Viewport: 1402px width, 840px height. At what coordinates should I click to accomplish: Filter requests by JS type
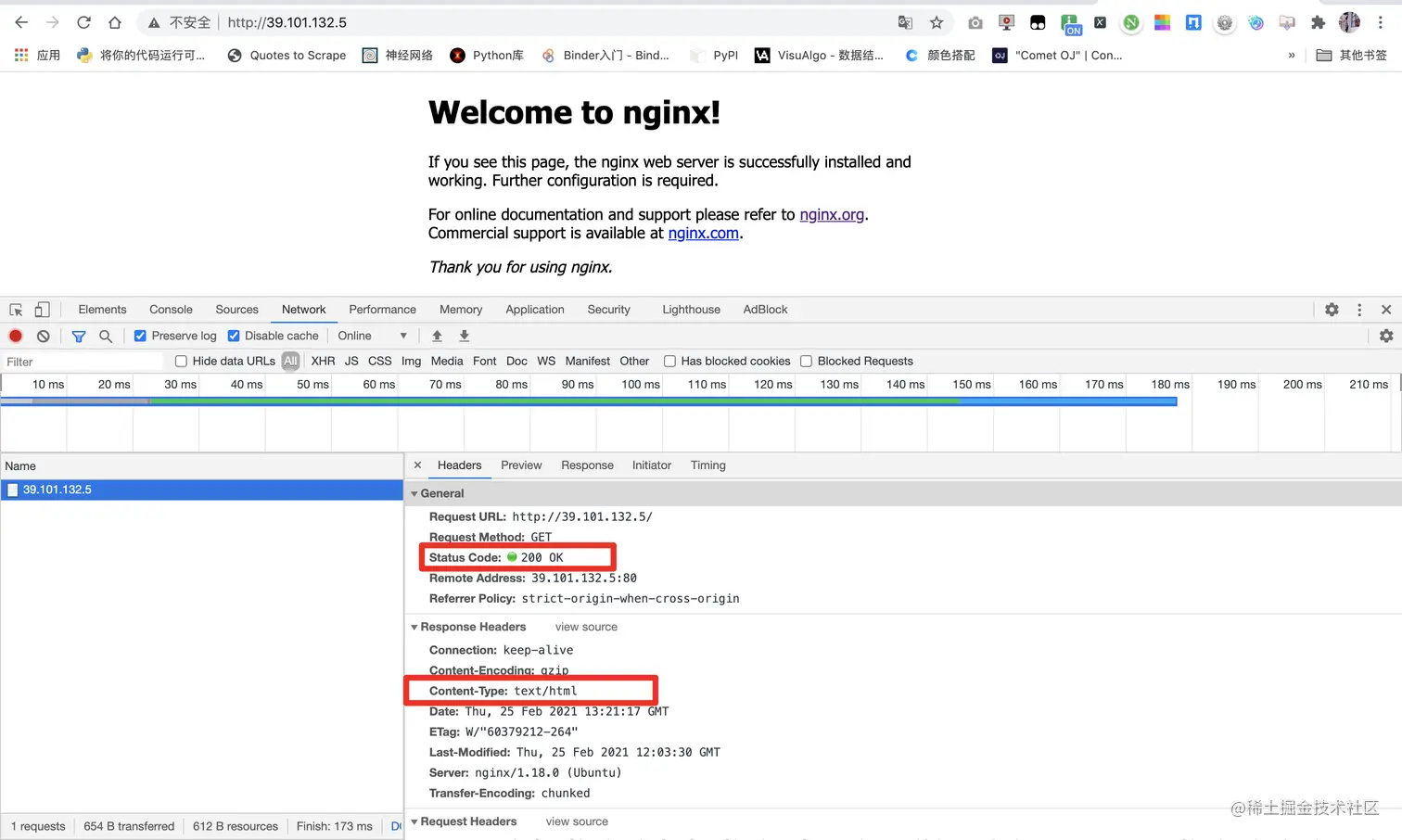(x=351, y=362)
